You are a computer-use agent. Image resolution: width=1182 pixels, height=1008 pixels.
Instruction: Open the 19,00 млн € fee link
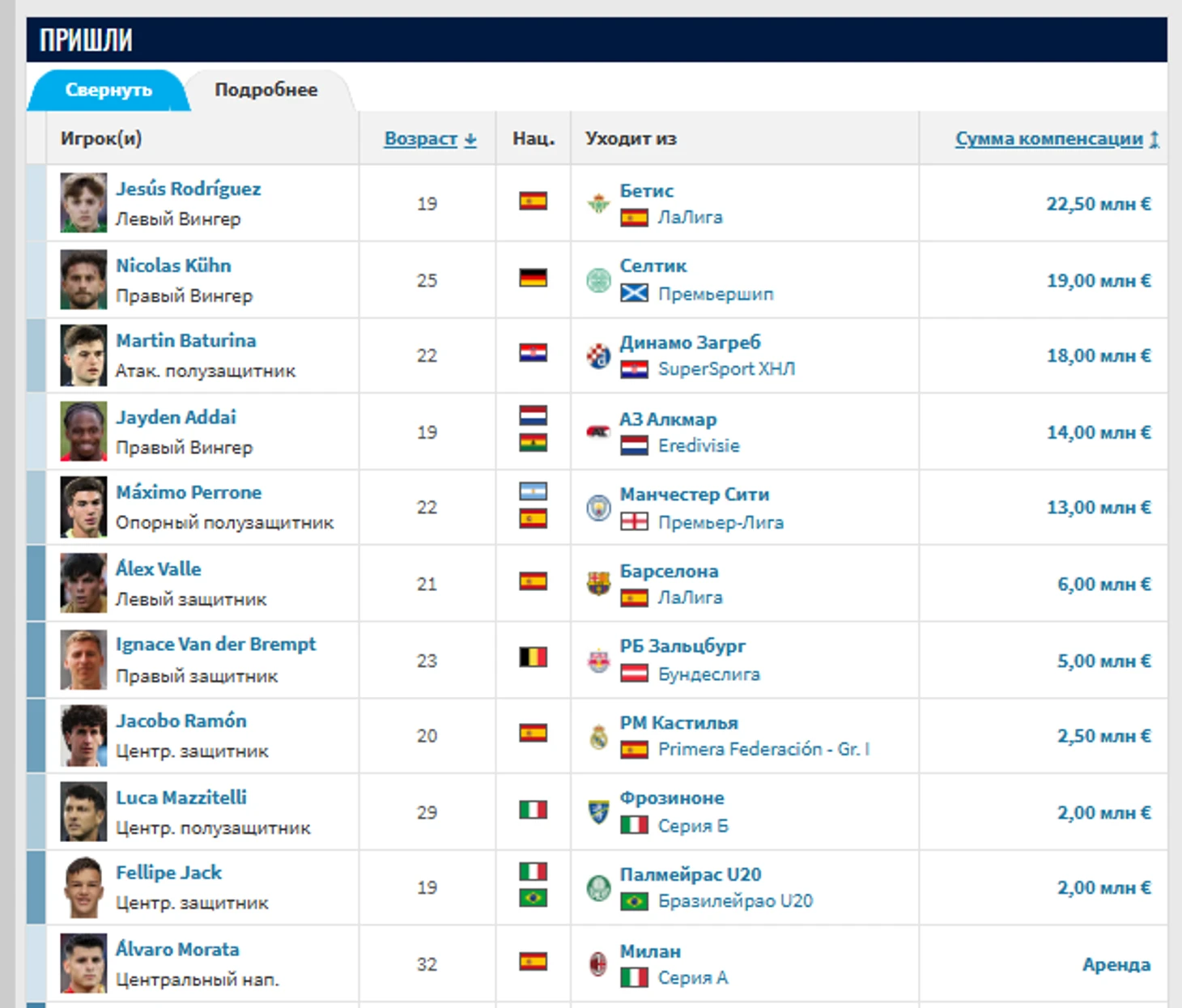click(x=1099, y=281)
